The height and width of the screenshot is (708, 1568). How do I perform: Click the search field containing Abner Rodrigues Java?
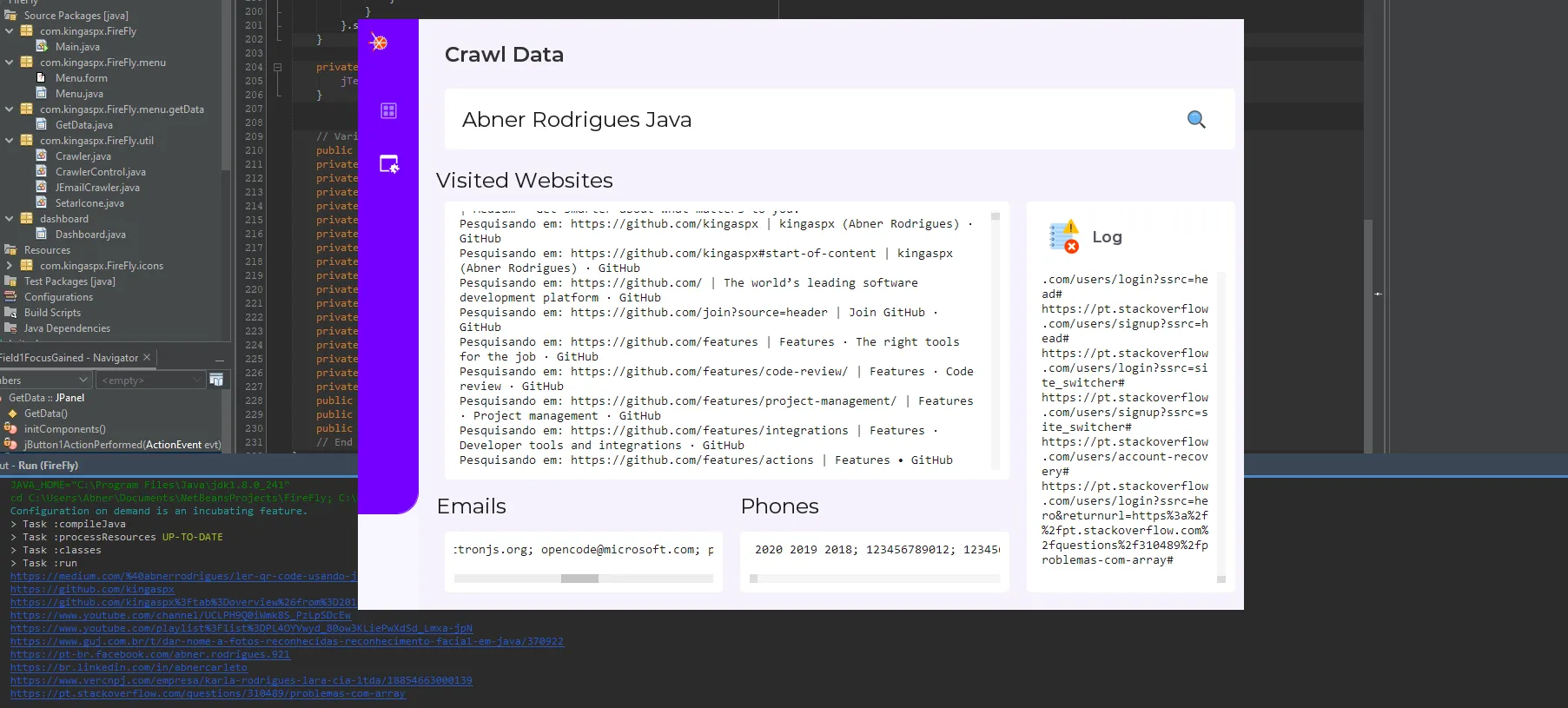[839, 119]
